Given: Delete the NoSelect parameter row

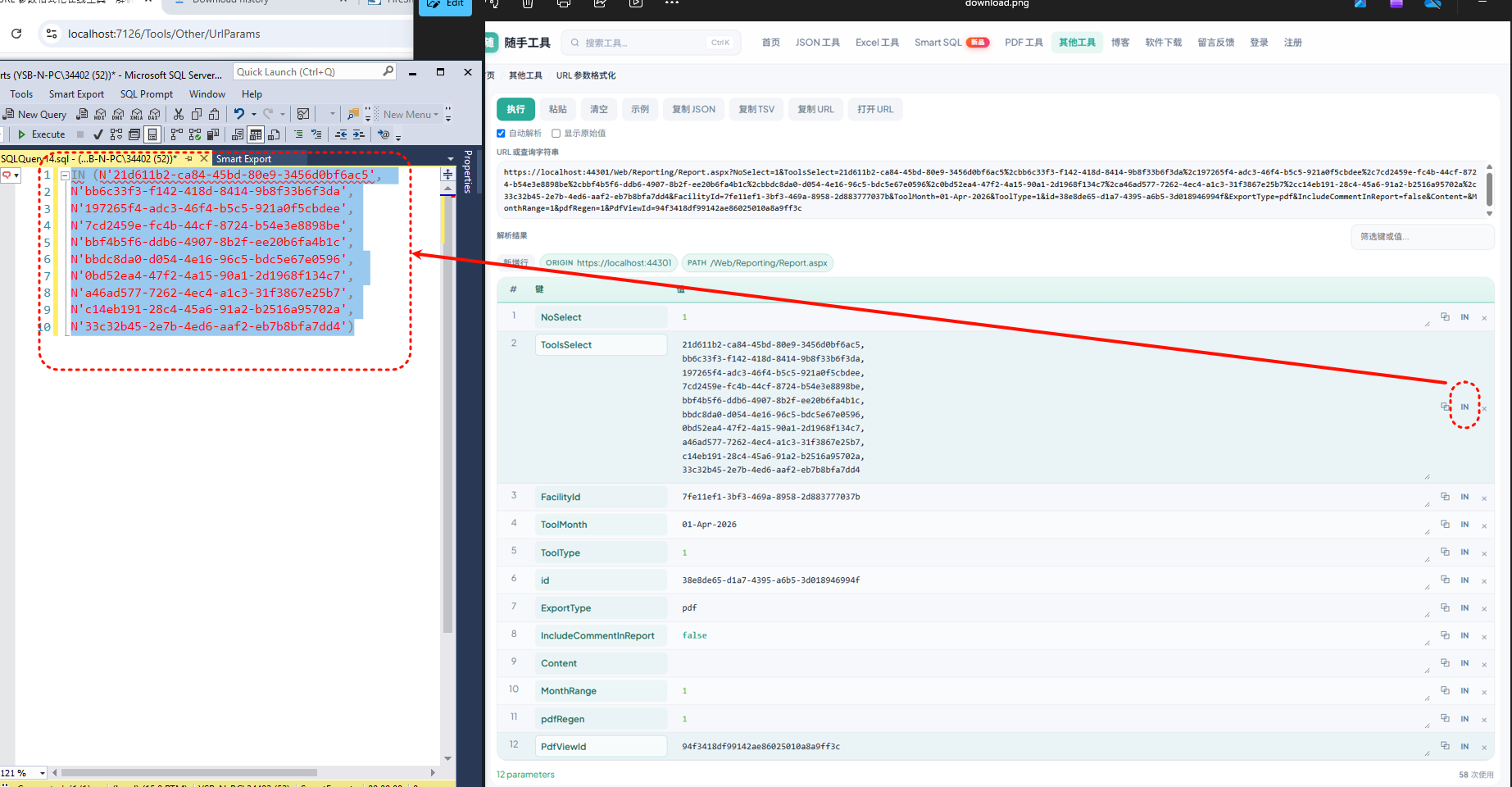Looking at the screenshot, I should click(1484, 318).
